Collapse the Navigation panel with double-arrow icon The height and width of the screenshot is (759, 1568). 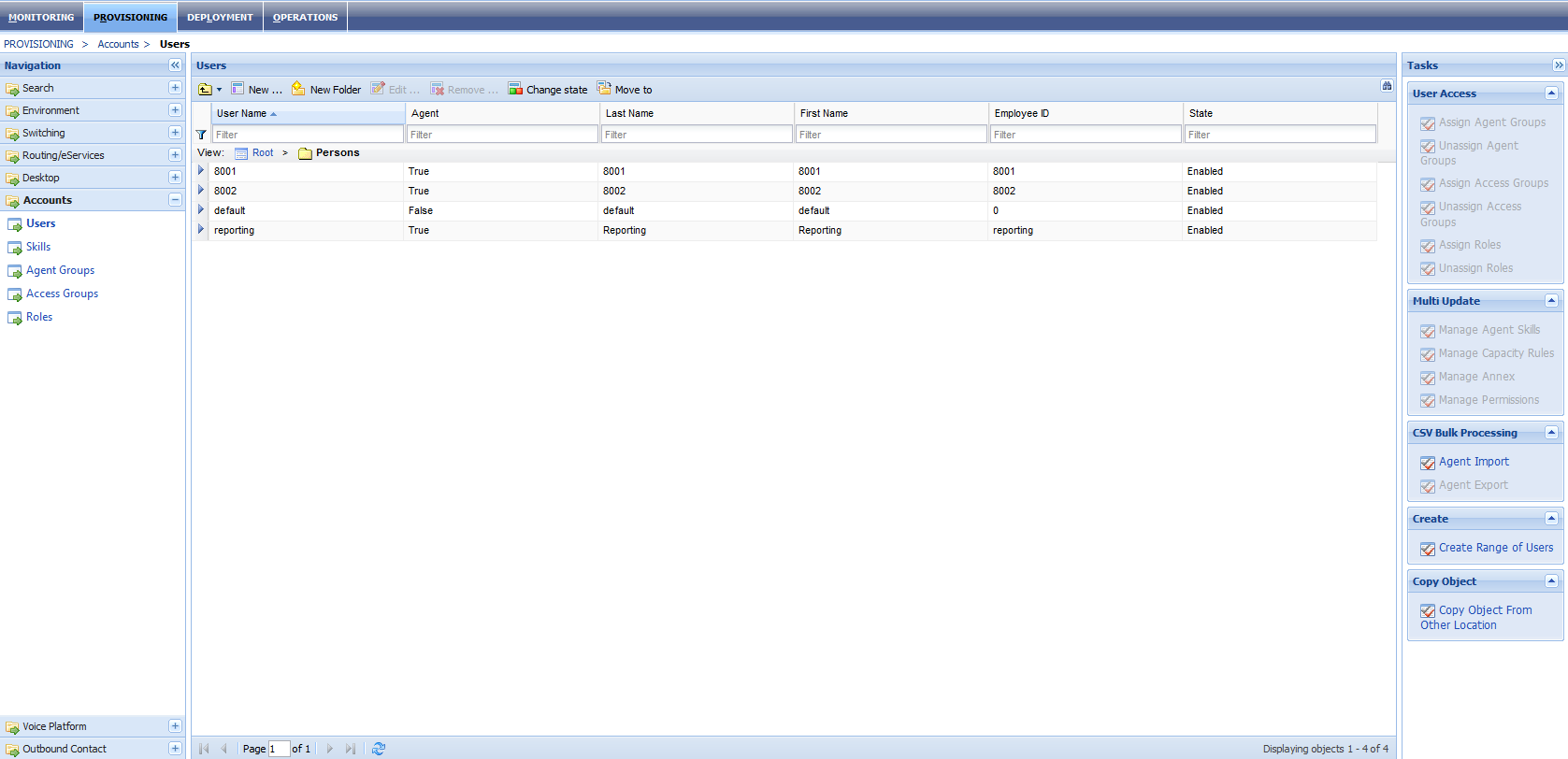175,65
